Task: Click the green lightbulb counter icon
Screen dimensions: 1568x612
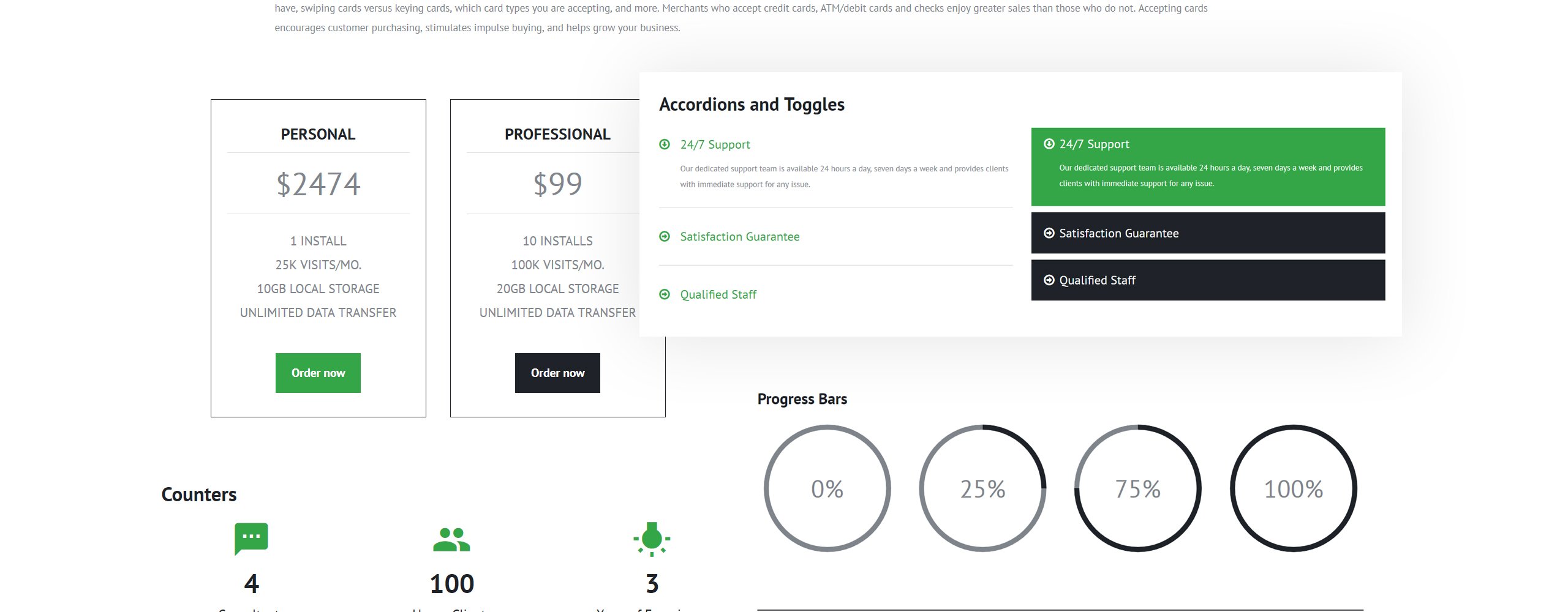Action: coord(652,539)
